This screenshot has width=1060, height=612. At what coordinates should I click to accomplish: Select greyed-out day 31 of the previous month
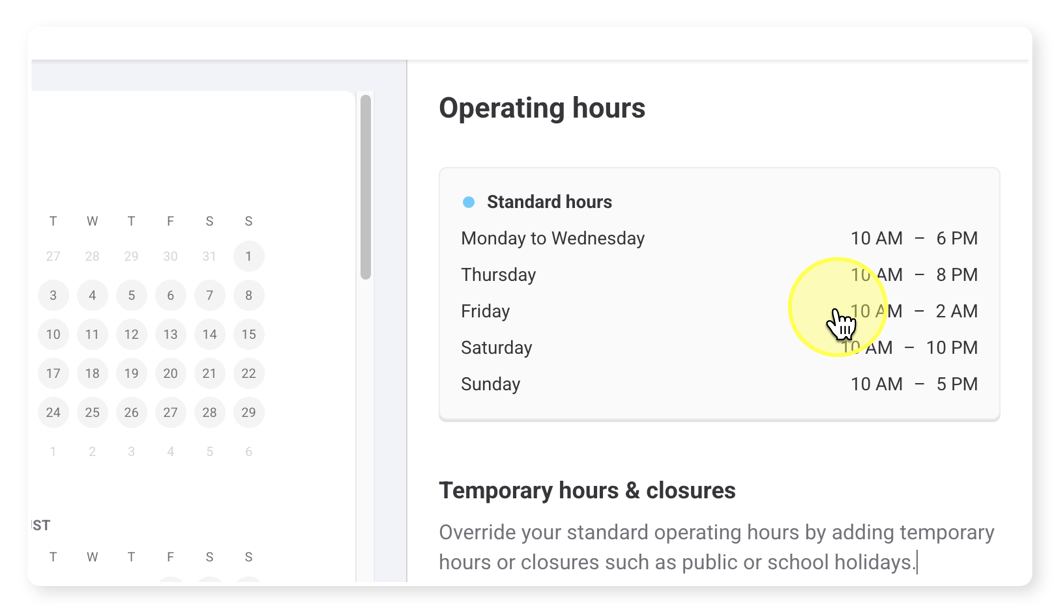click(x=210, y=256)
